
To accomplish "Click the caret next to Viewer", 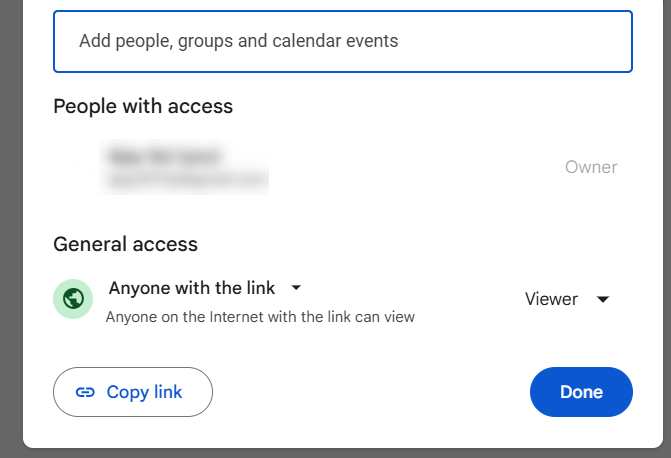I will [603, 299].
